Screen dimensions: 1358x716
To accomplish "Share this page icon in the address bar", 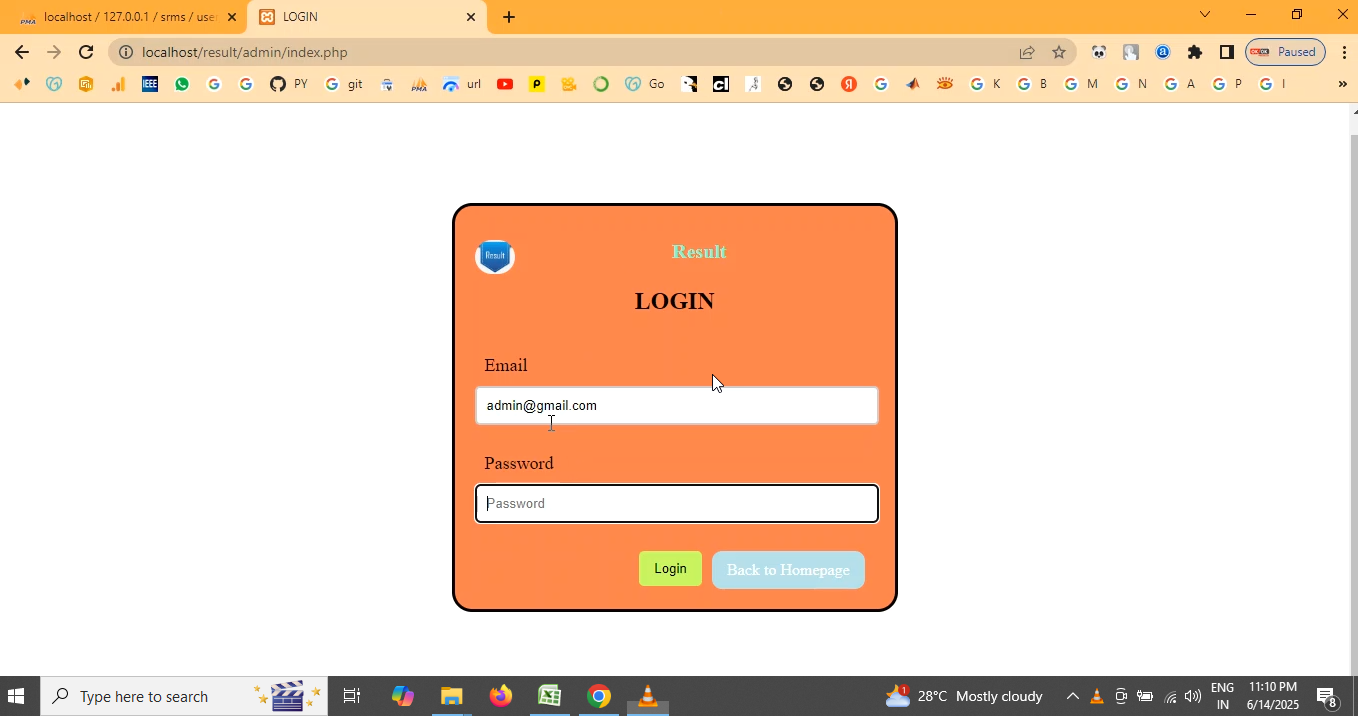I will (x=1027, y=52).
